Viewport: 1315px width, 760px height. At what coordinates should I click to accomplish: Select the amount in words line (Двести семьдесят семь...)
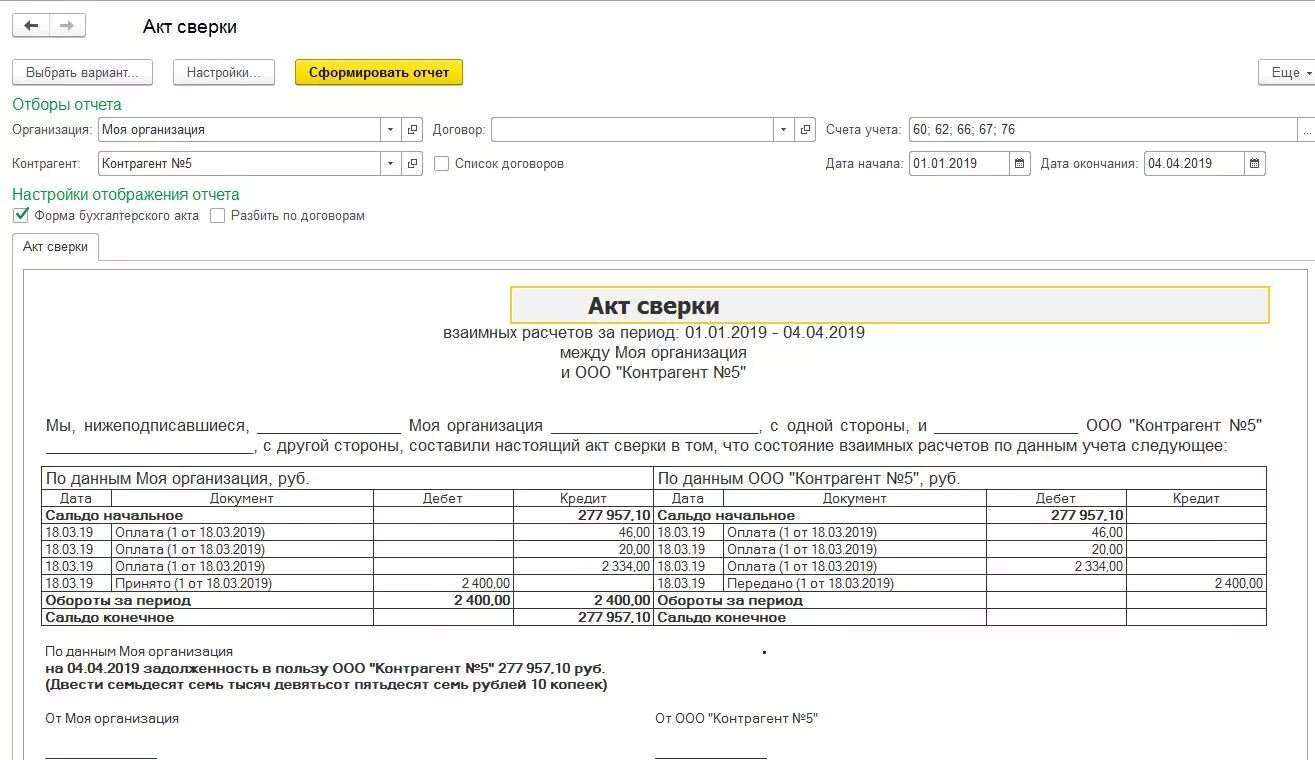pyautogui.click(x=326, y=685)
